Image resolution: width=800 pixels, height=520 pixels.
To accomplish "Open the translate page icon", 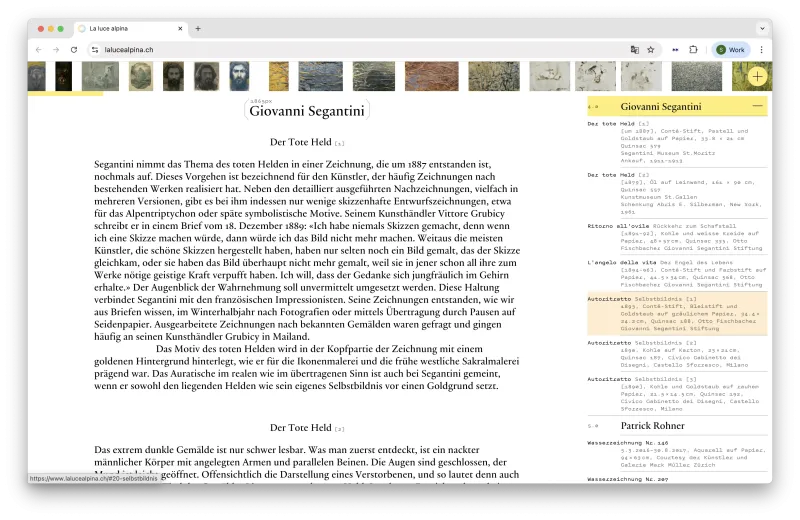I will click(635, 49).
